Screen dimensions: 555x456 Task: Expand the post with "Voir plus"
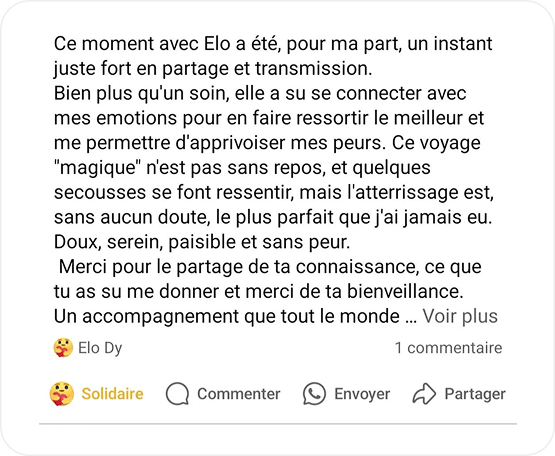point(460,316)
